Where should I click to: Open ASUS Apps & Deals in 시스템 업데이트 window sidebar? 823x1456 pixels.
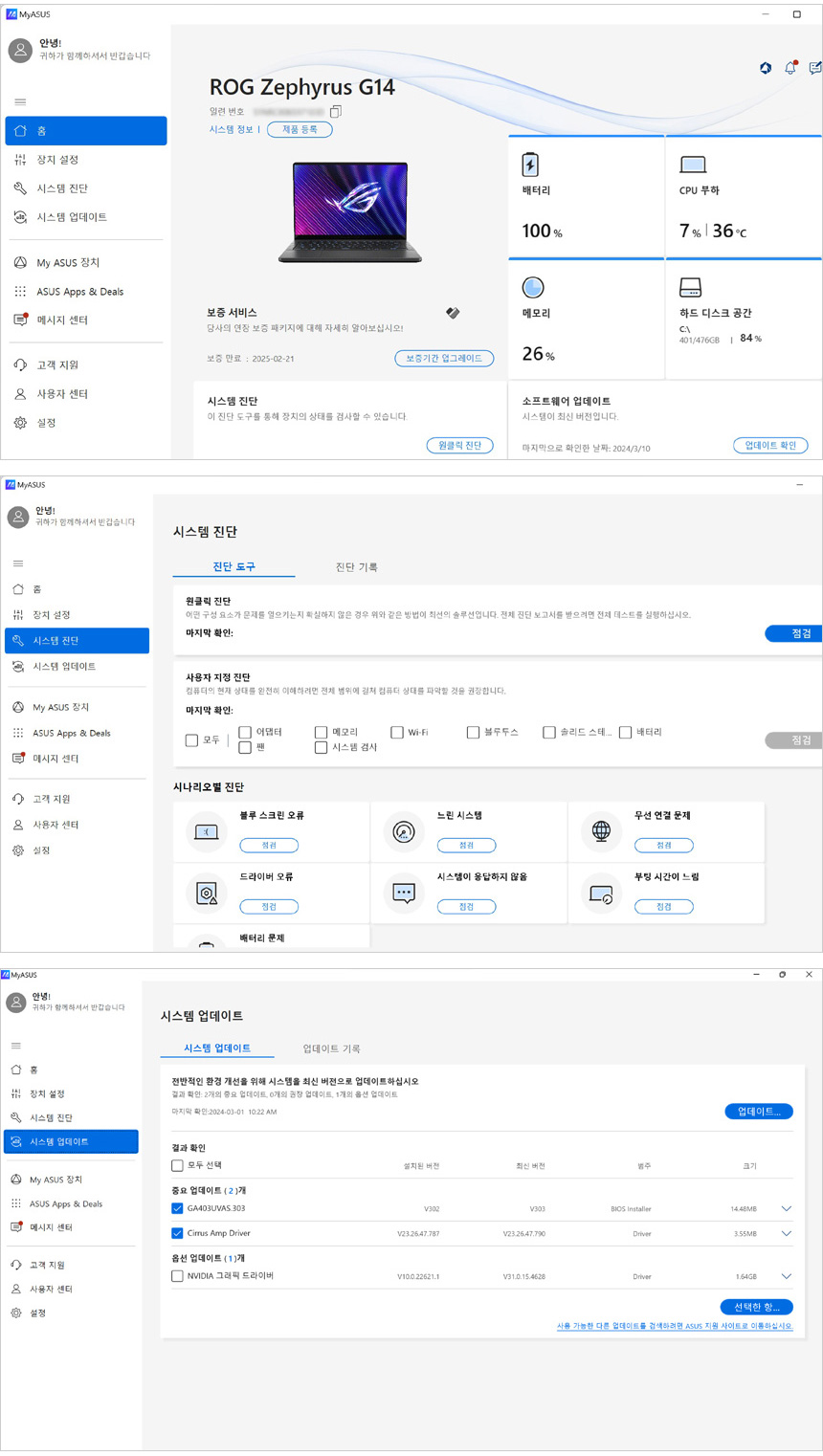pos(72,1203)
